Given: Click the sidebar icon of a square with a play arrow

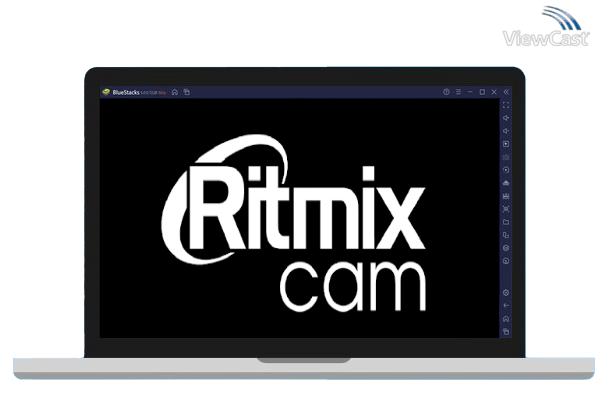Looking at the screenshot, I should (506, 144).
